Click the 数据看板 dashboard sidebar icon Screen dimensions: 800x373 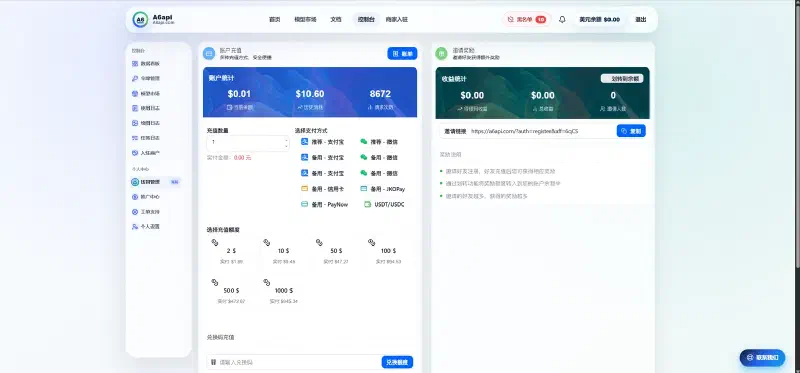tap(135, 64)
